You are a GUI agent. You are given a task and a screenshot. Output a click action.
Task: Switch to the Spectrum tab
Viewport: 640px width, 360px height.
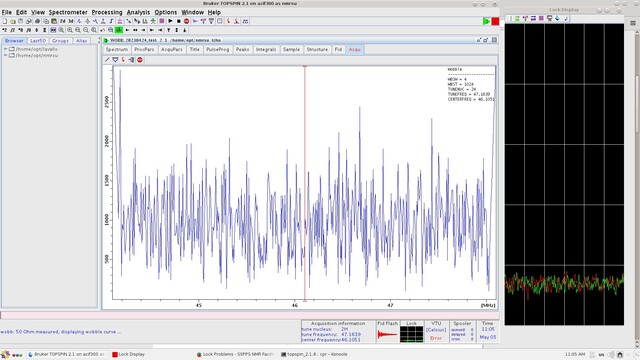pyautogui.click(x=117, y=49)
